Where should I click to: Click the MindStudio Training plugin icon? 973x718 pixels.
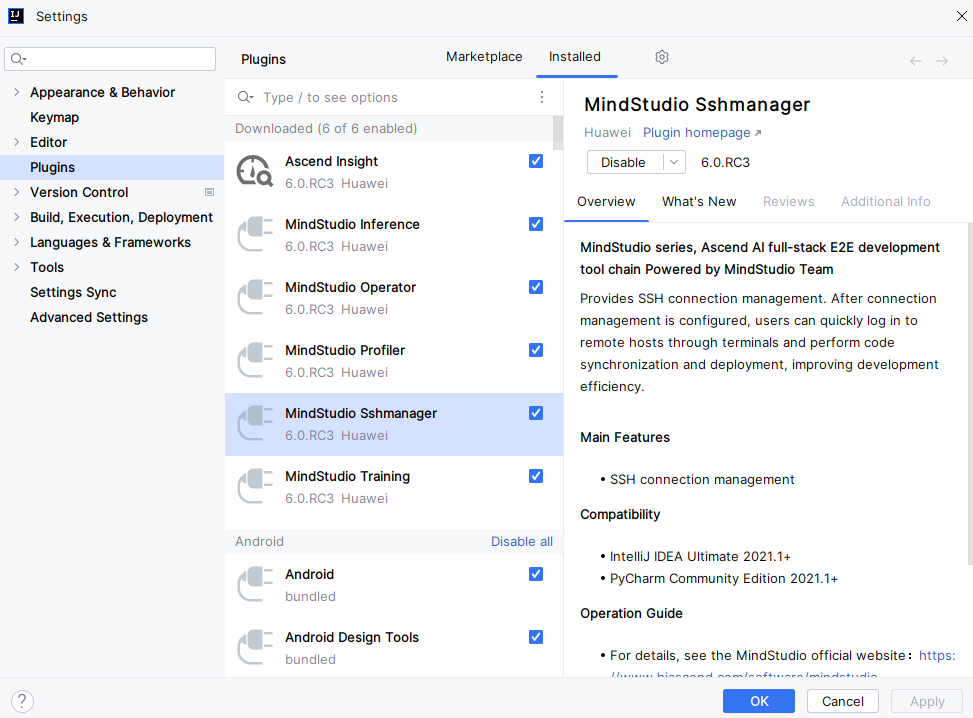coord(254,487)
